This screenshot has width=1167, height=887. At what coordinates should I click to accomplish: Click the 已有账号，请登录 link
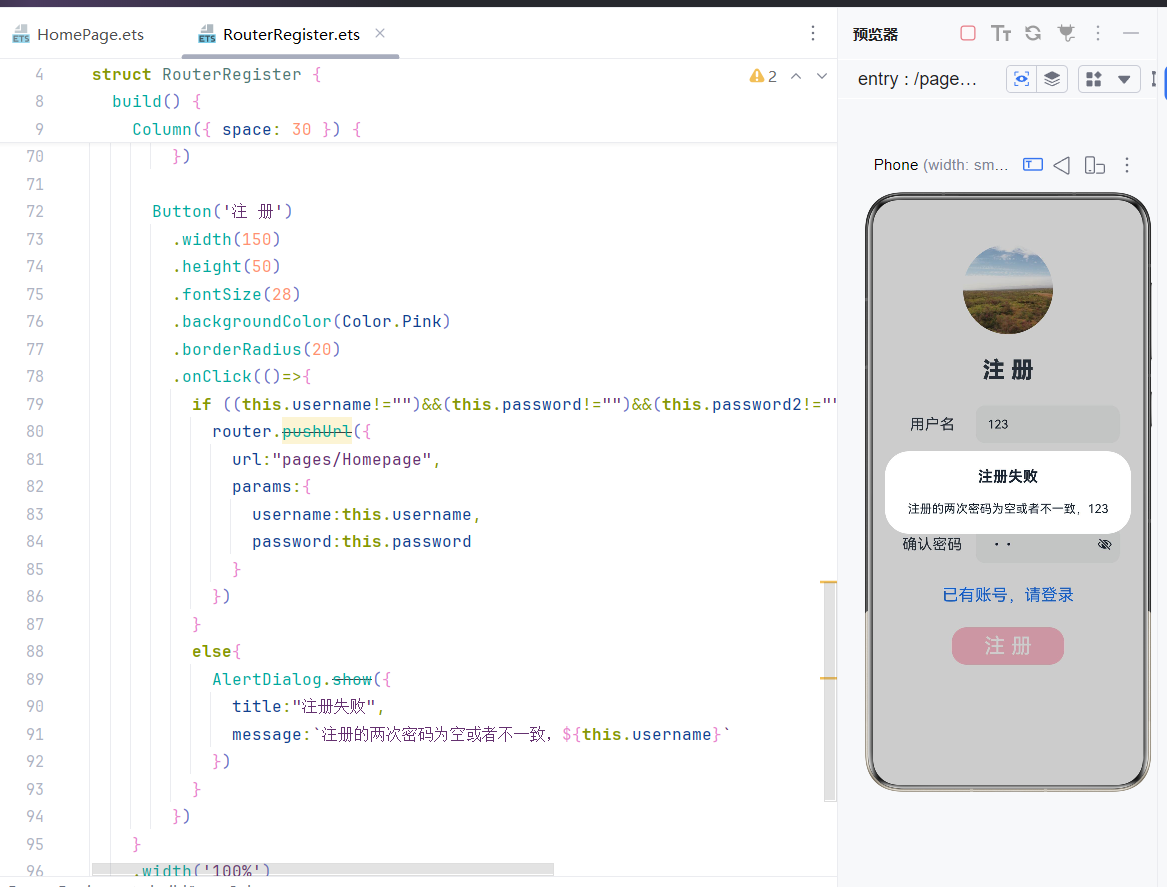1008,595
